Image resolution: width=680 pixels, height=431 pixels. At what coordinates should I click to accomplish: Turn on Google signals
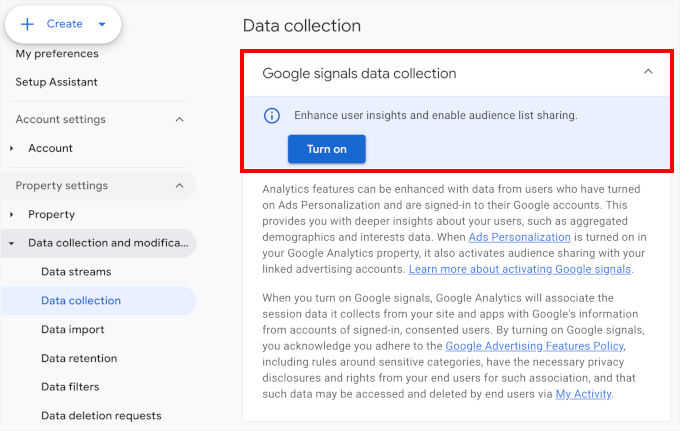pos(326,149)
